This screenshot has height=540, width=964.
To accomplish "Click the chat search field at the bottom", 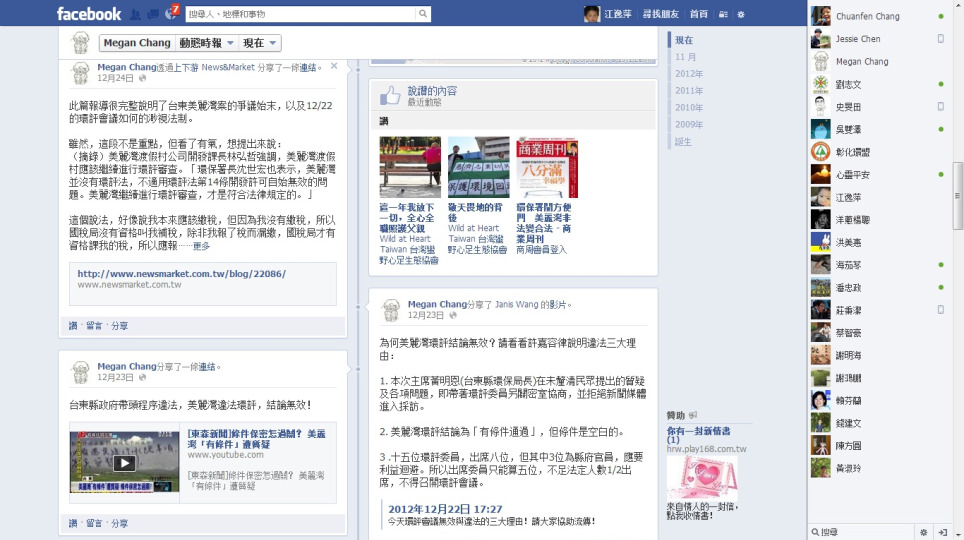I will click(x=861, y=532).
